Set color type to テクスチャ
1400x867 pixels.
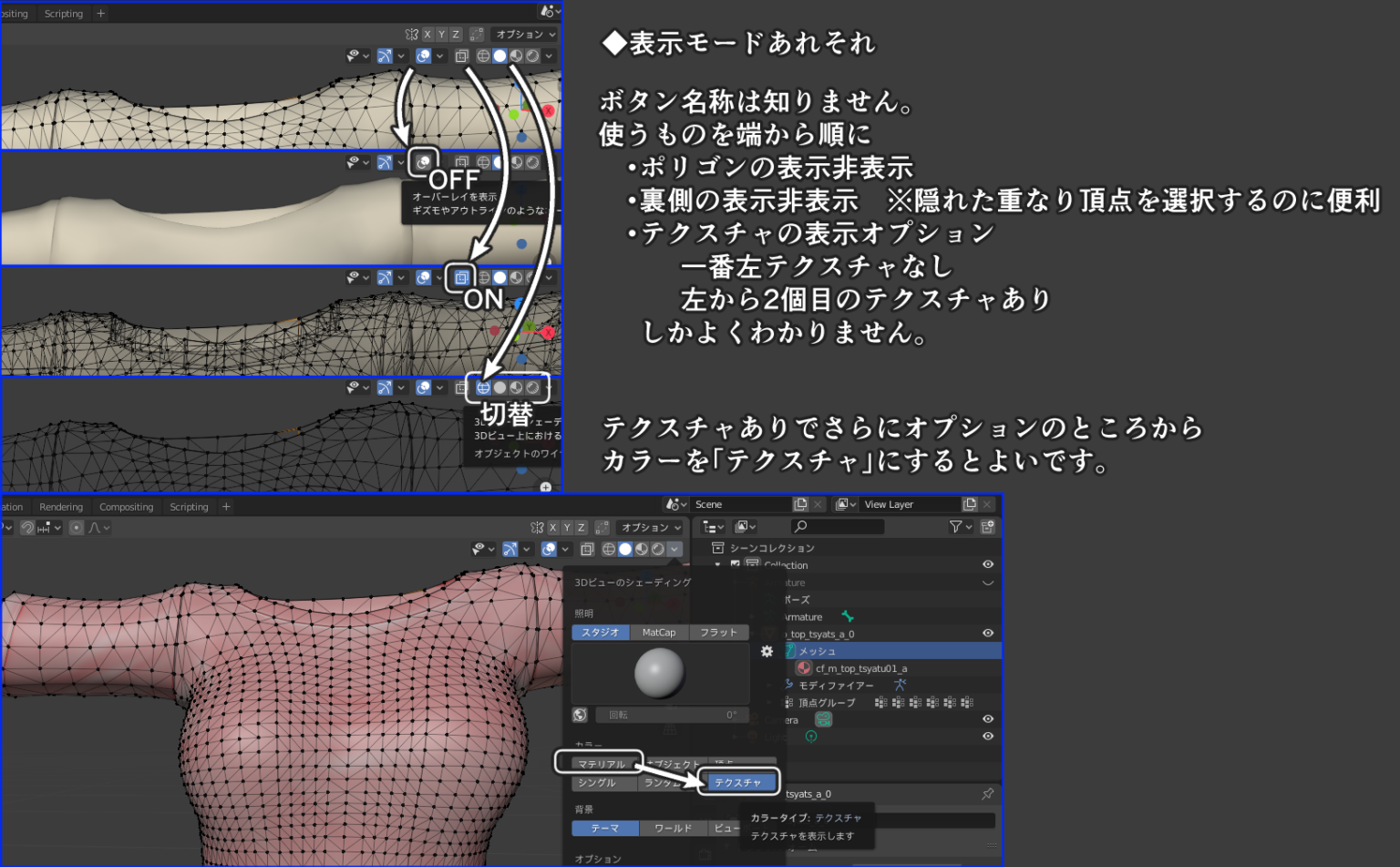coord(739,782)
